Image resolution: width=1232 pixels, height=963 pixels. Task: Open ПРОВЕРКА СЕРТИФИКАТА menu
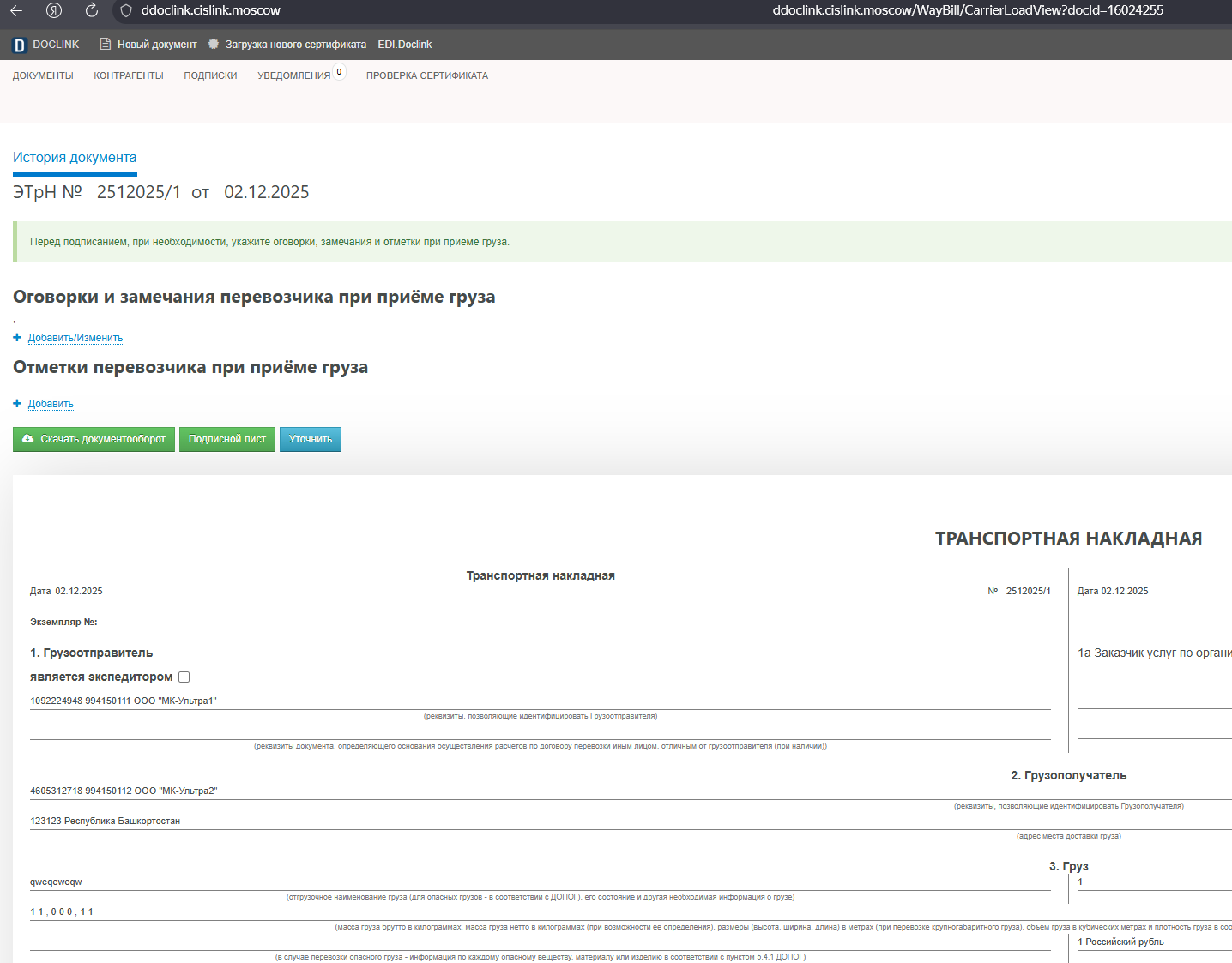(427, 75)
